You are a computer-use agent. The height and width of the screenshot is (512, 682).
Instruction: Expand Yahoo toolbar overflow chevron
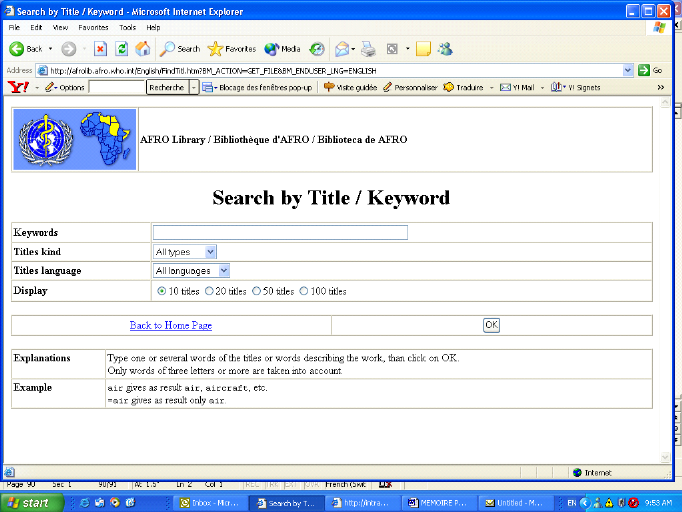coord(661,87)
